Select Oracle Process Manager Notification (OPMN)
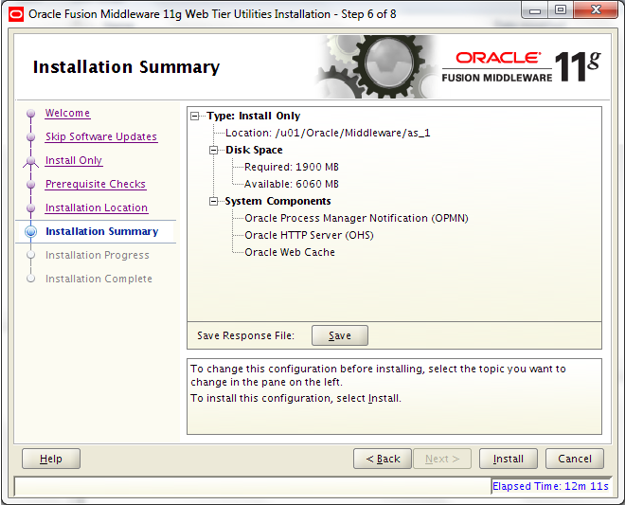 (356, 218)
